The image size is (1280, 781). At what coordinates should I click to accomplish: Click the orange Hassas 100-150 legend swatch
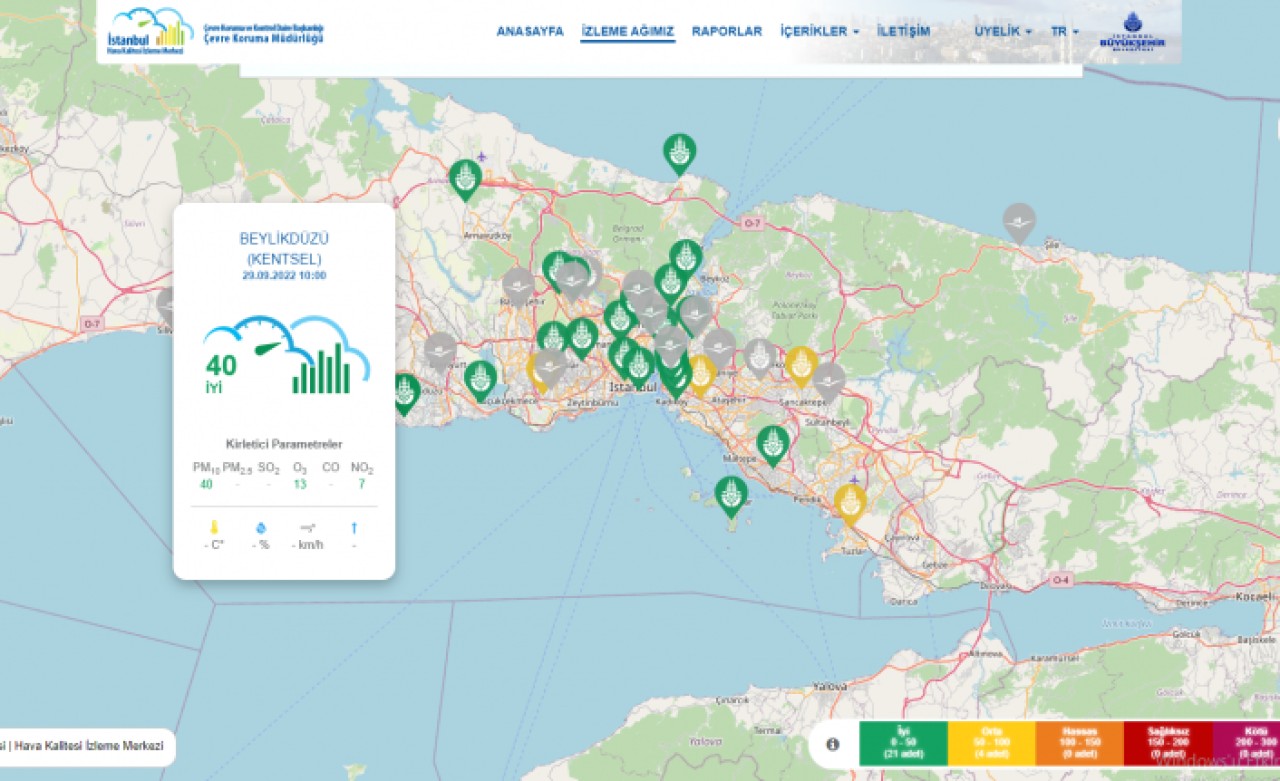pos(1079,744)
